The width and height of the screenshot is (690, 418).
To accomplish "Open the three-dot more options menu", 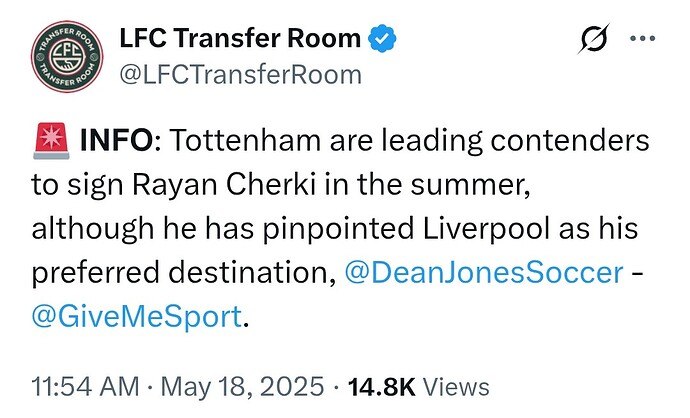I will [x=640, y=39].
